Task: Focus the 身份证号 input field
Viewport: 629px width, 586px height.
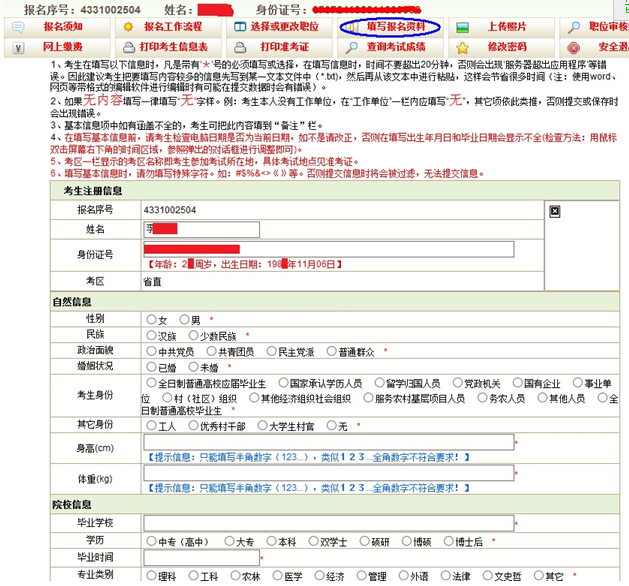Action: click(329, 249)
